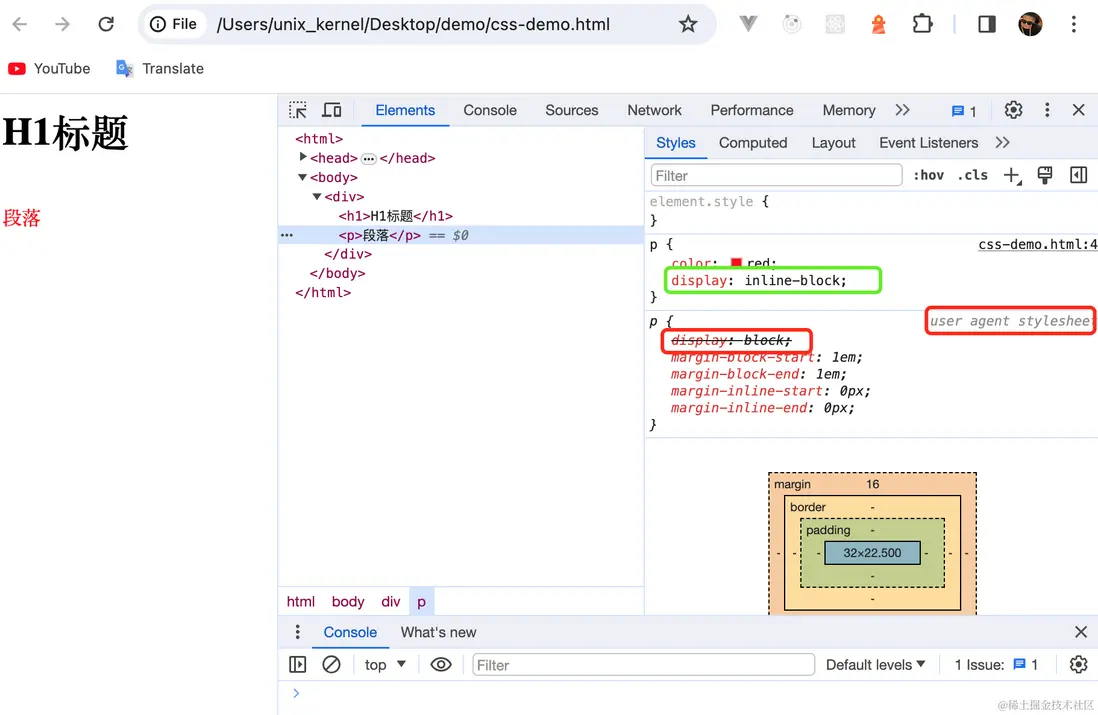
Task: Open live expression eye icon
Action: click(441, 664)
